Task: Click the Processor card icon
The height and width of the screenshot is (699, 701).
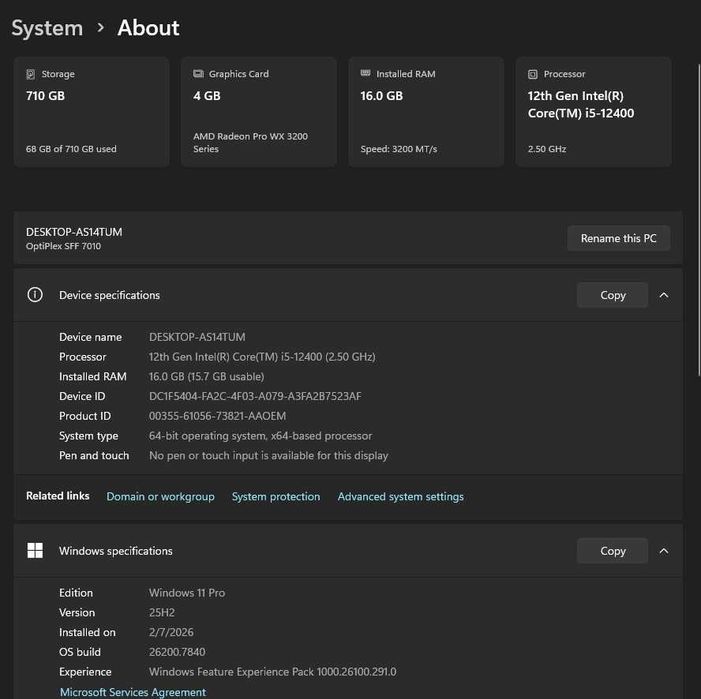Action: point(532,74)
